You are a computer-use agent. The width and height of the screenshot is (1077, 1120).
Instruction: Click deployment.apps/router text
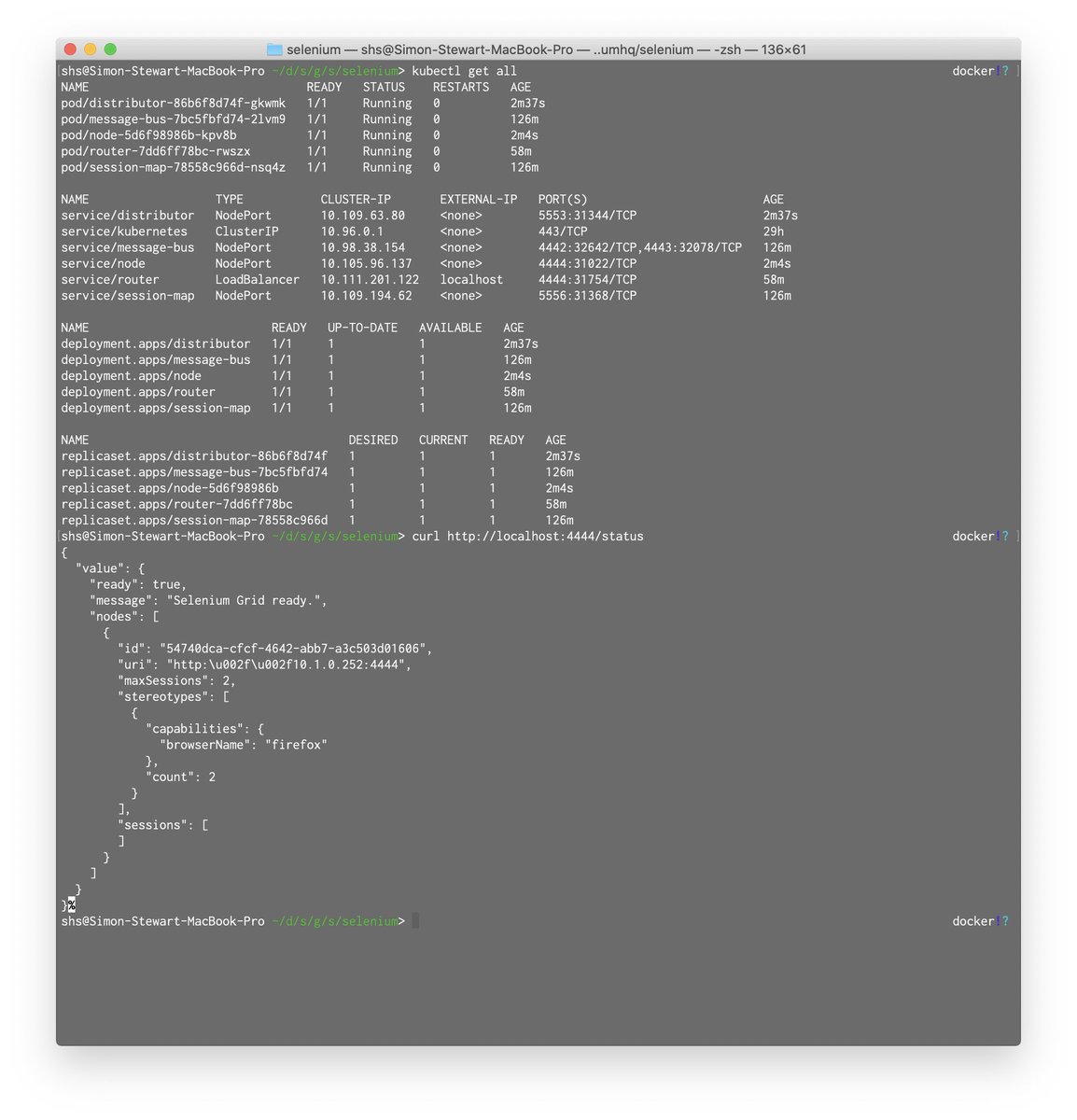point(138,392)
